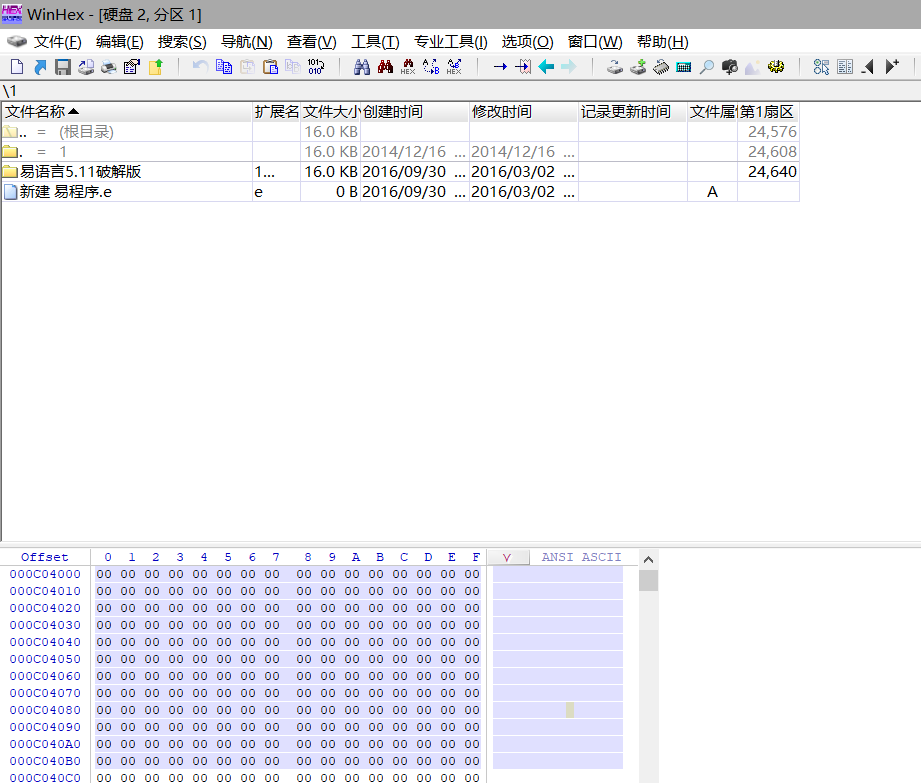The height and width of the screenshot is (783, 921).
Task: Sort by the 记录更新时间 column header
Action: coord(633,112)
